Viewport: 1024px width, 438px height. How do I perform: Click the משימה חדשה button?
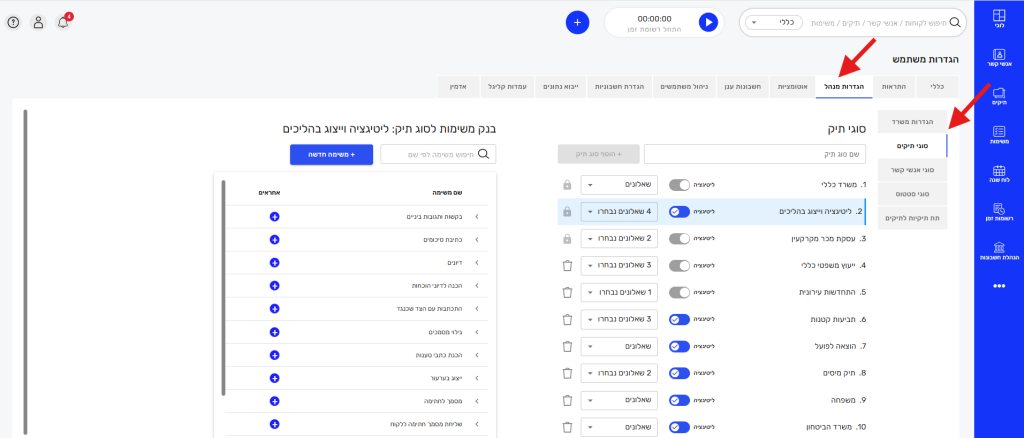tap(332, 154)
